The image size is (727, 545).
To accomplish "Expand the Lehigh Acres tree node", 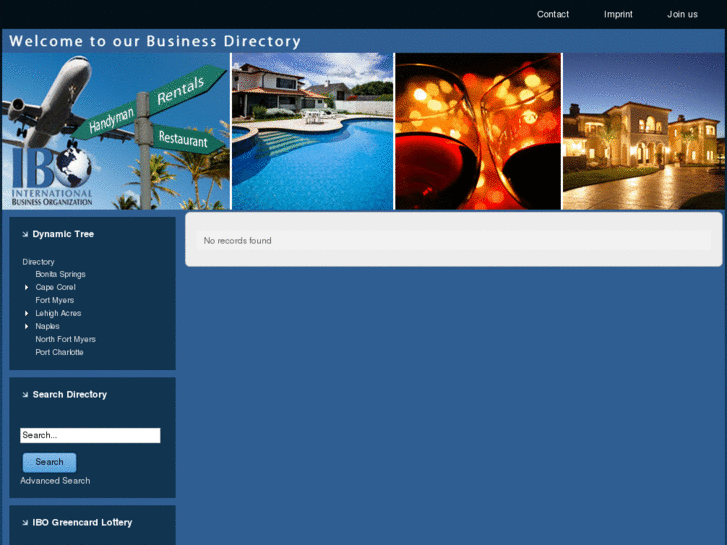I will pyautogui.click(x=26, y=314).
